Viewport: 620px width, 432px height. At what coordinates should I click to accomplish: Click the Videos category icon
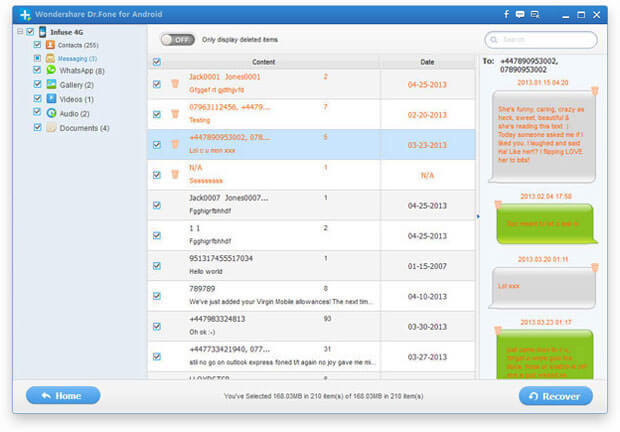coord(51,98)
